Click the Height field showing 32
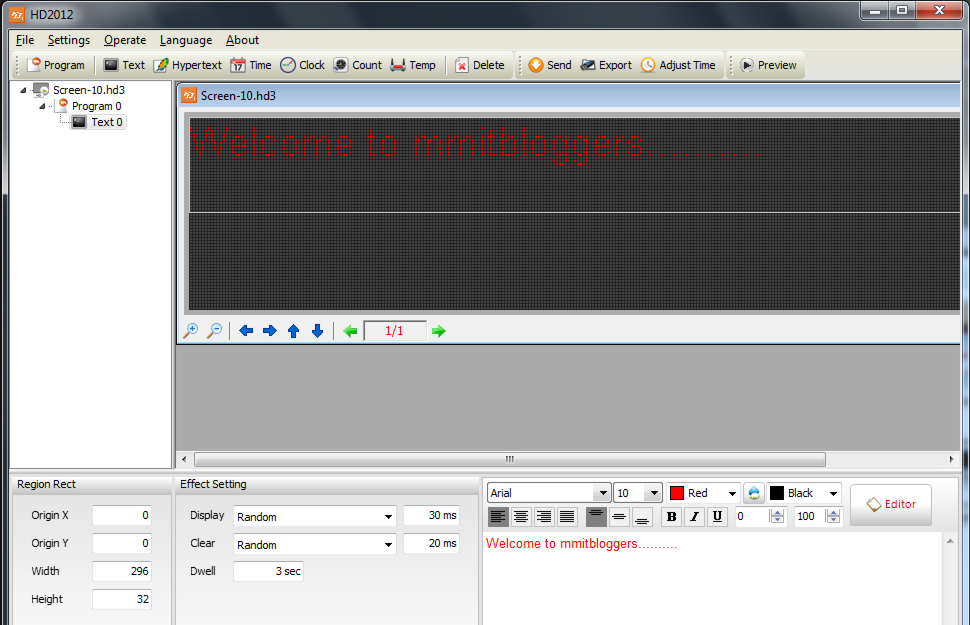Screen dimensions: 970x625 (x=122, y=599)
